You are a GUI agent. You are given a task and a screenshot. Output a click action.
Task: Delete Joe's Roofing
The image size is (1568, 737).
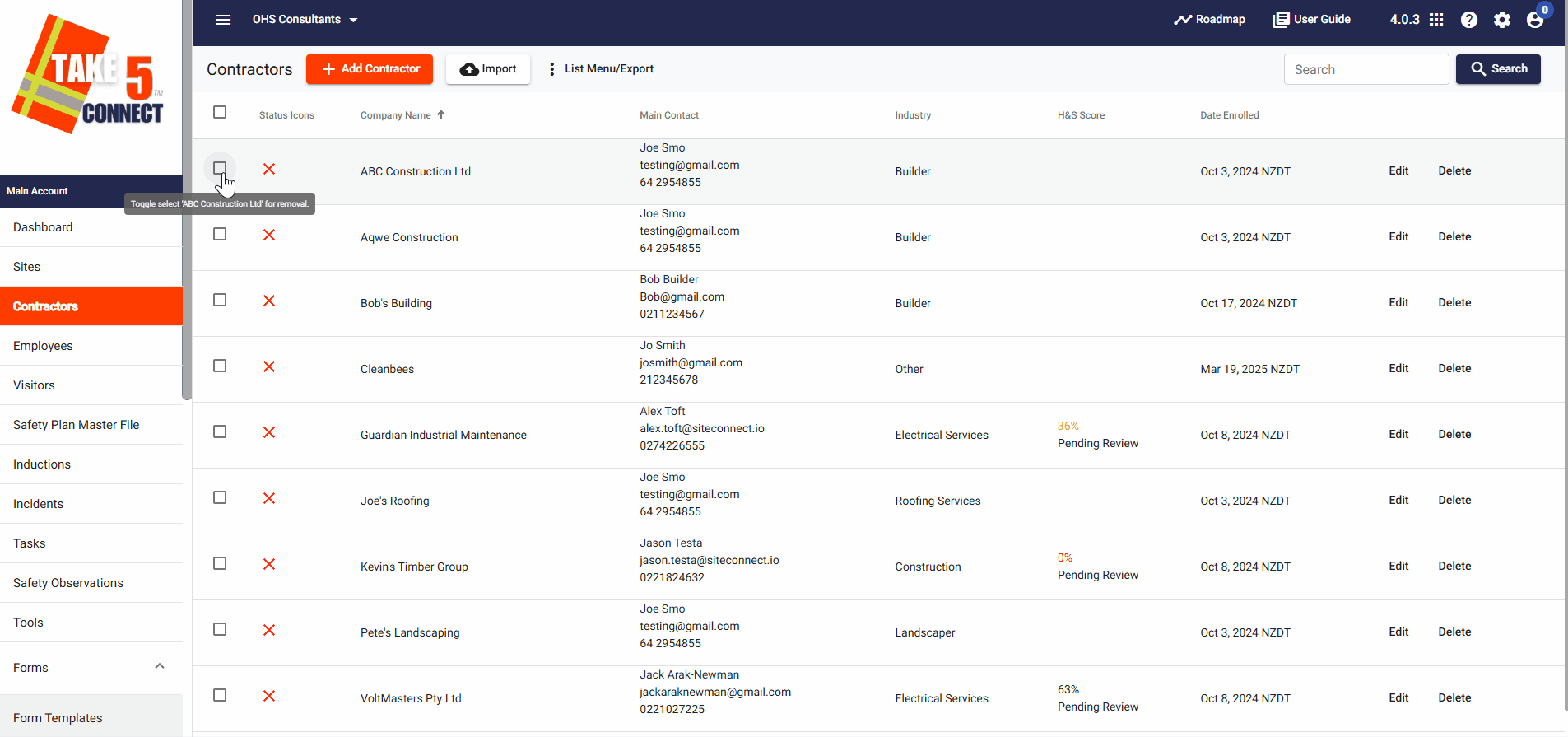point(1454,500)
